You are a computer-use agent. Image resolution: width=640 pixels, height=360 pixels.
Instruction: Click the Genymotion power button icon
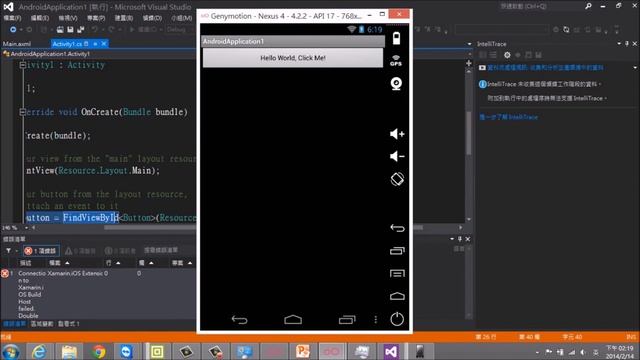click(x=397, y=319)
